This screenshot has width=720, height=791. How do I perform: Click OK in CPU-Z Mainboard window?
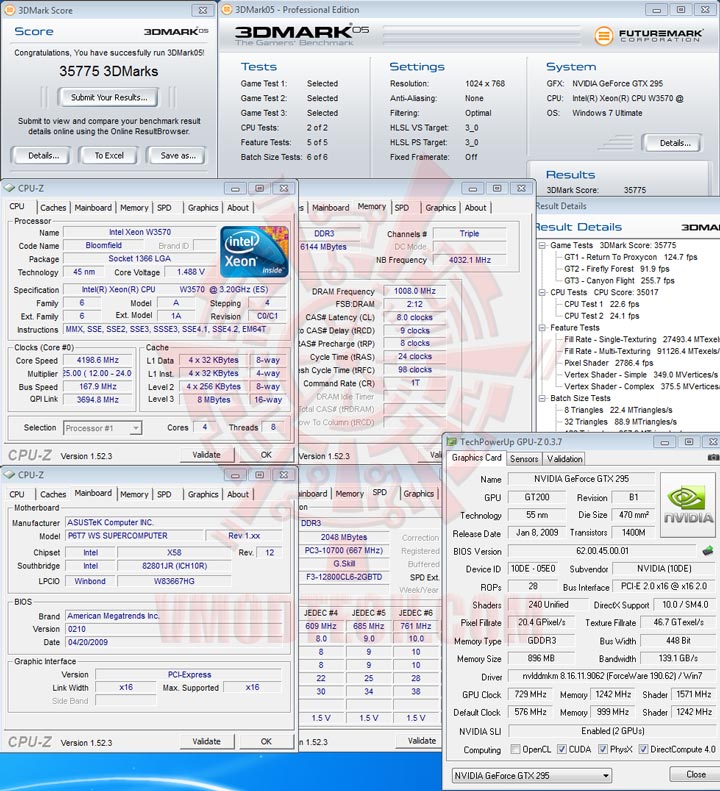[x=266, y=742]
